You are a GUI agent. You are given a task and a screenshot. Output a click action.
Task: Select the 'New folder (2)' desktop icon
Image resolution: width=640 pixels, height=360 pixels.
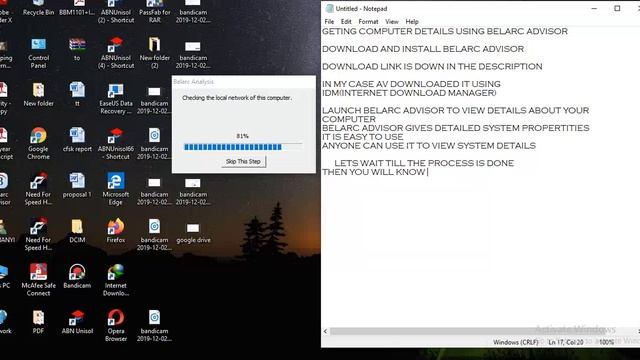[x=154, y=53]
